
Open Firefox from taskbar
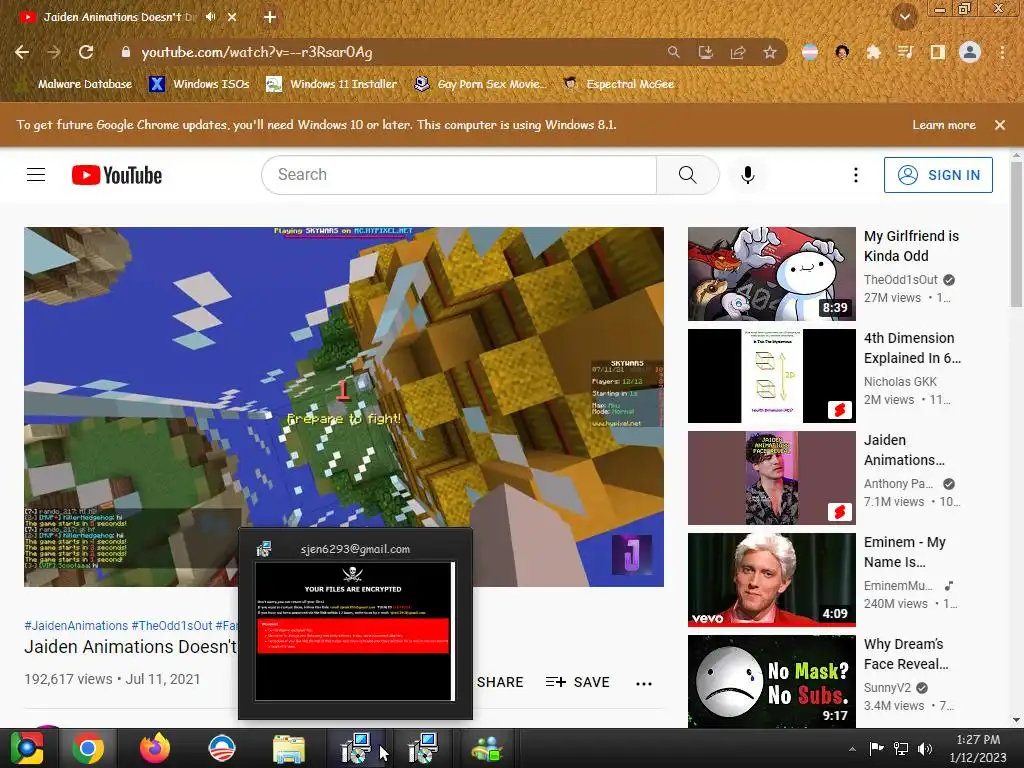(155, 748)
